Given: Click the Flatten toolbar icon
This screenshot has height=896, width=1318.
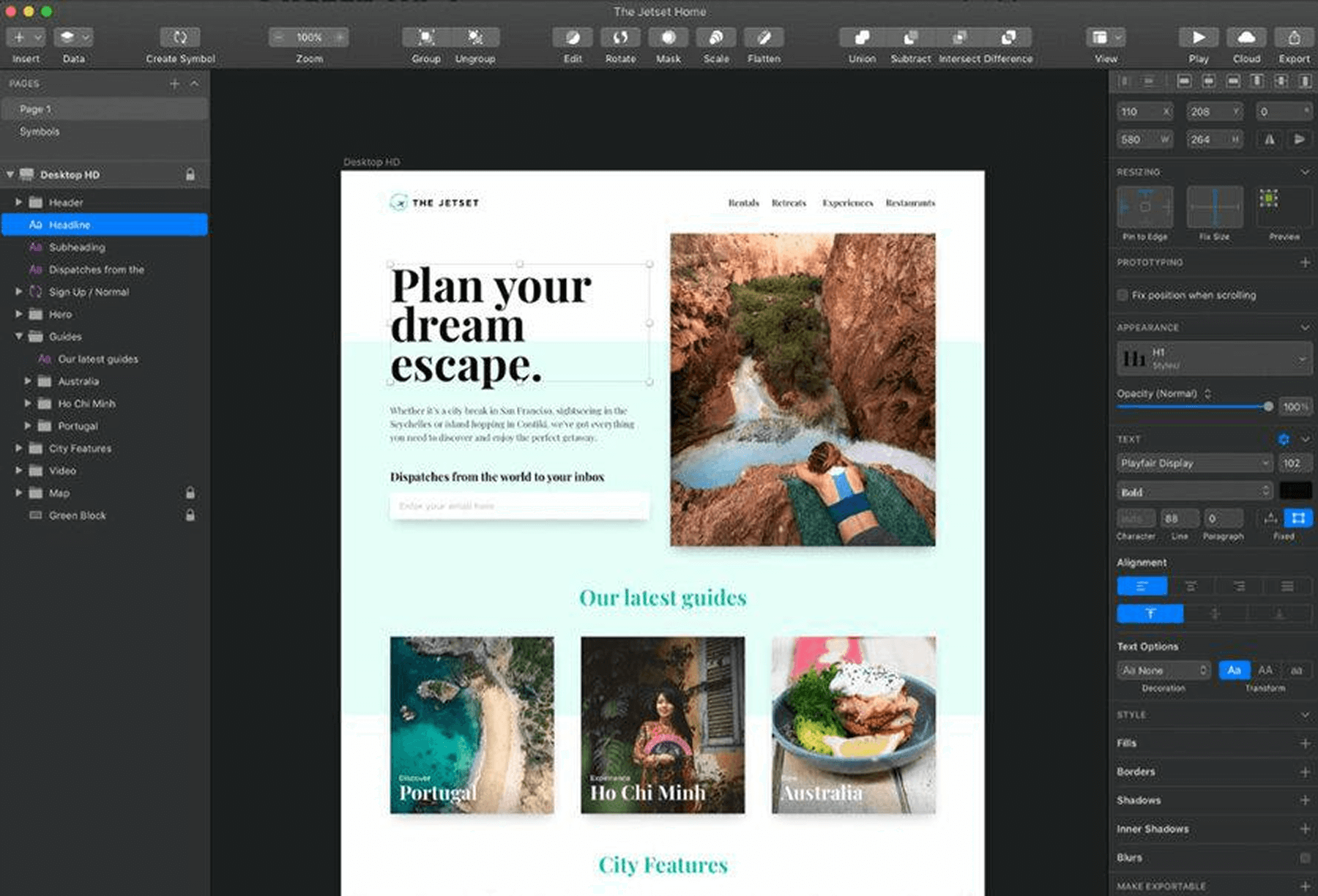Looking at the screenshot, I should (764, 37).
